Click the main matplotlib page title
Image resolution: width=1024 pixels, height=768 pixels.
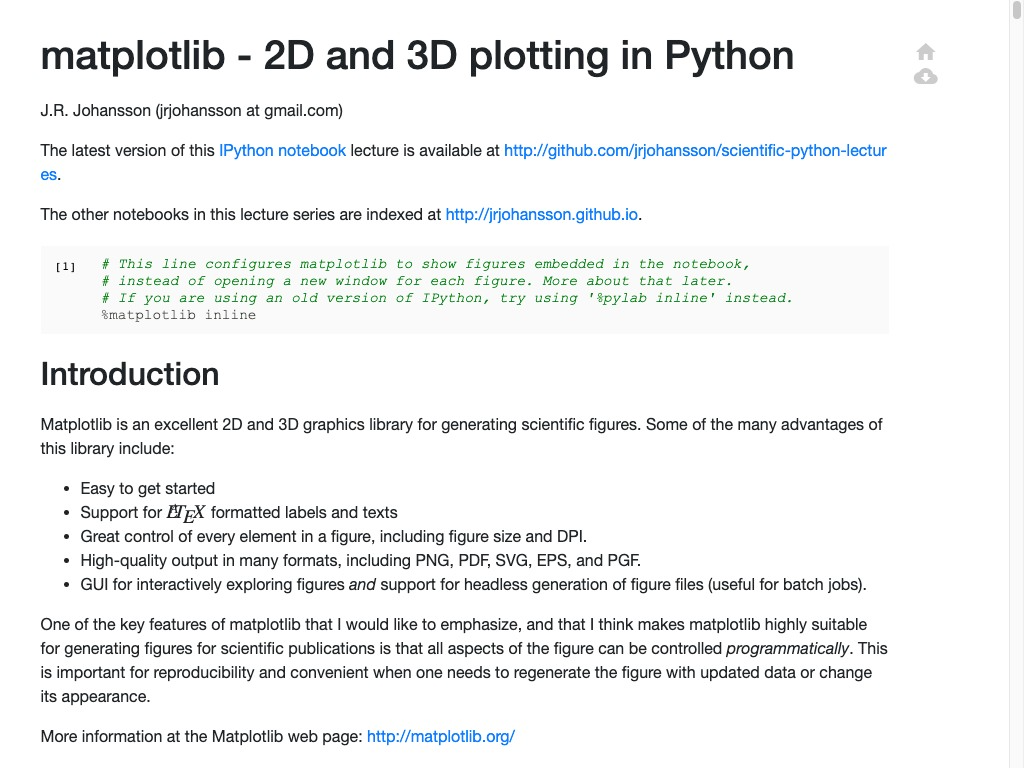(417, 56)
